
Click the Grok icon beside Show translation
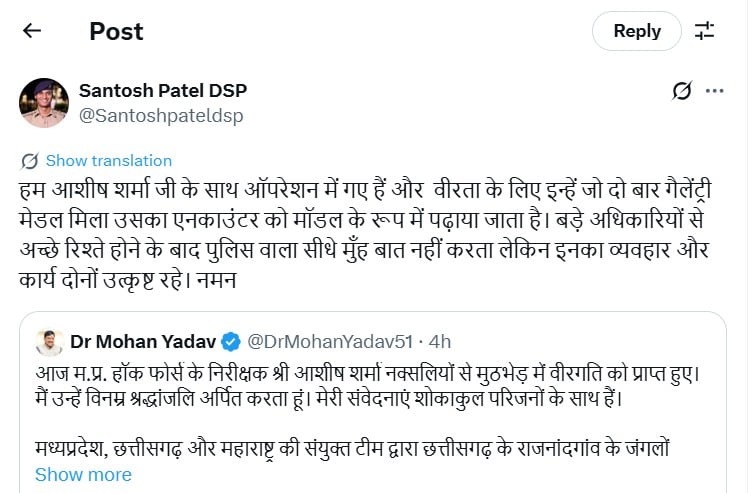[30, 161]
